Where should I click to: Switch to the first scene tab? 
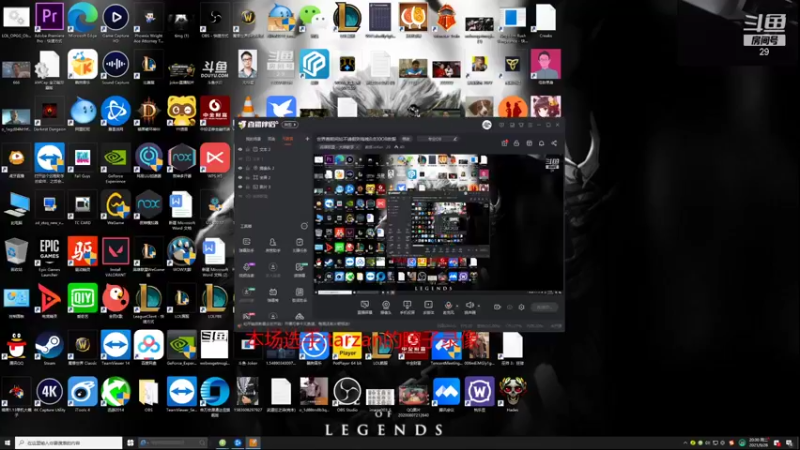pos(253,139)
